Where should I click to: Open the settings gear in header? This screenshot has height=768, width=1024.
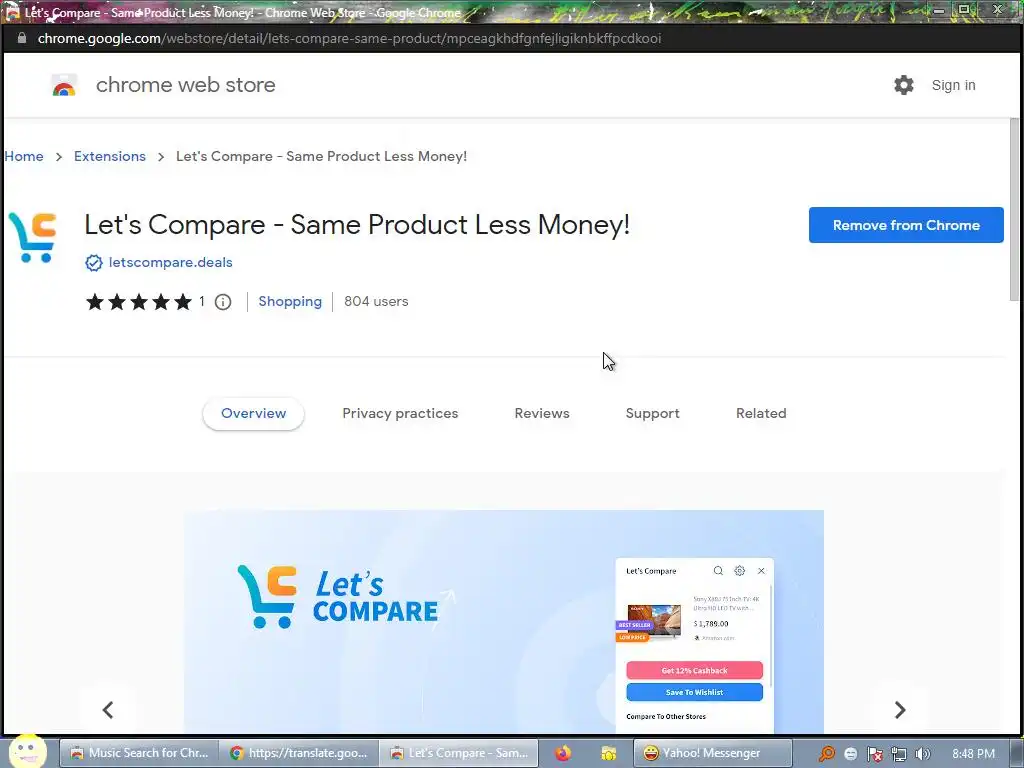(x=904, y=85)
